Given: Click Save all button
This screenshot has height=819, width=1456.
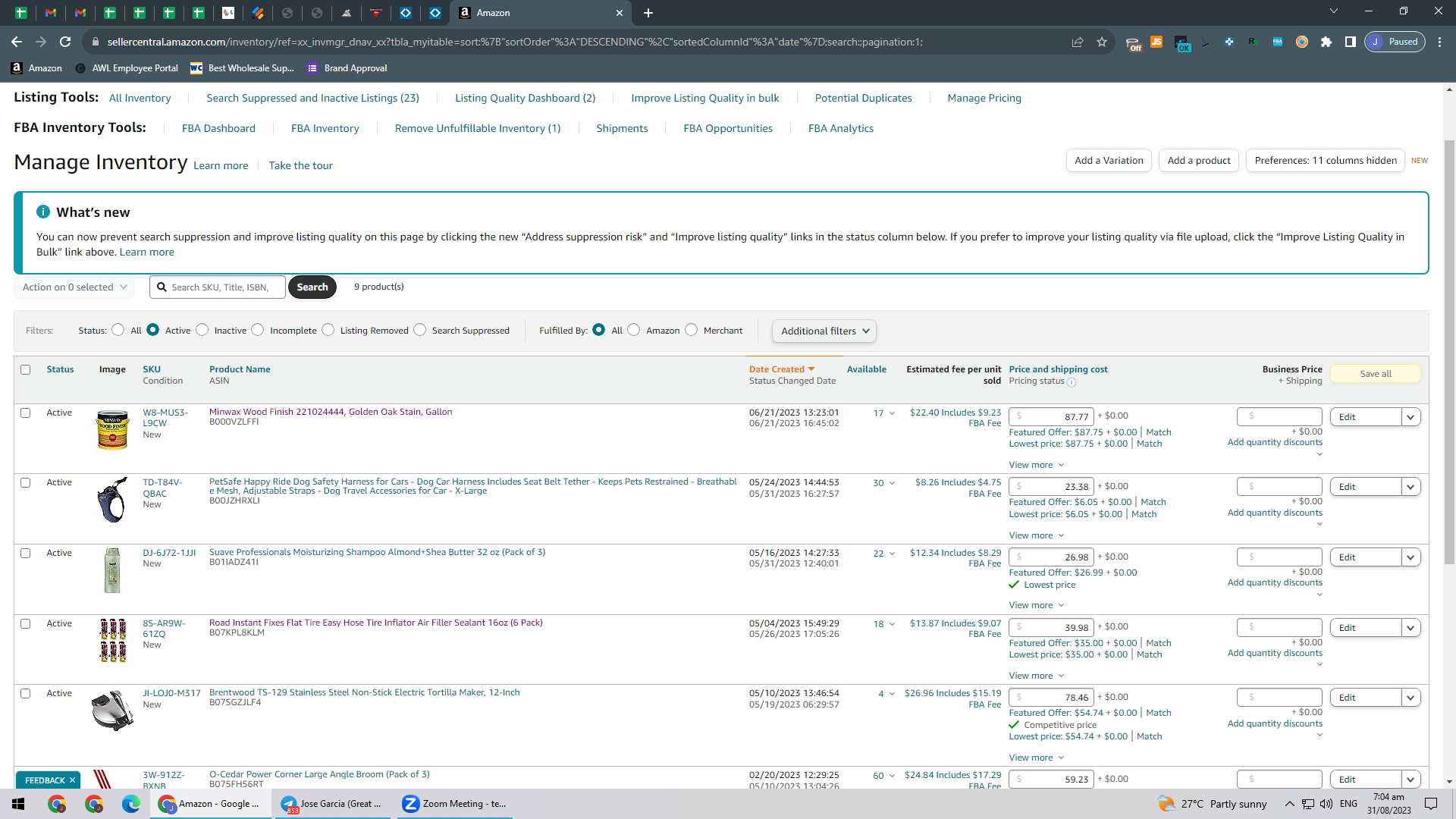Looking at the screenshot, I should pyautogui.click(x=1376, y=374).
